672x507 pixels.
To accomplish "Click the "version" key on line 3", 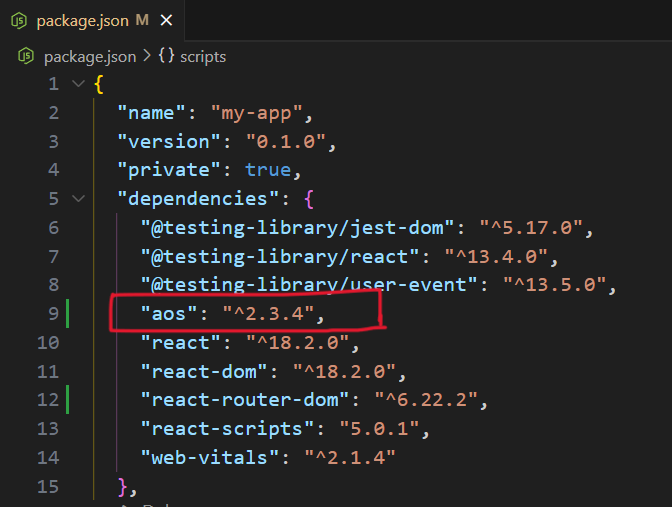I will pos(169,142).
